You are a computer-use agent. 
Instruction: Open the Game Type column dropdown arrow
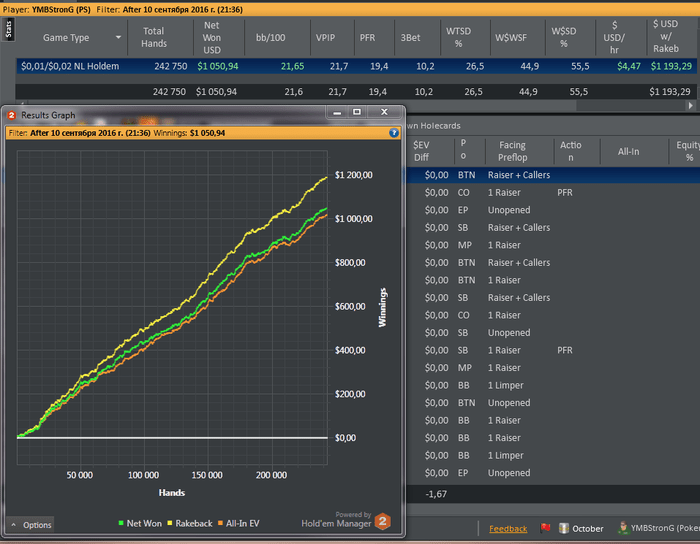tap(118, 37)
